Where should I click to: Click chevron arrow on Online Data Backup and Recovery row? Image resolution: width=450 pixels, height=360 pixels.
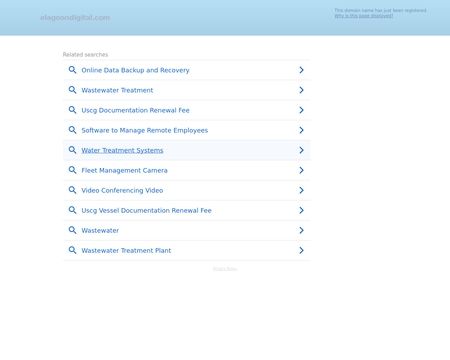point(301,70)
